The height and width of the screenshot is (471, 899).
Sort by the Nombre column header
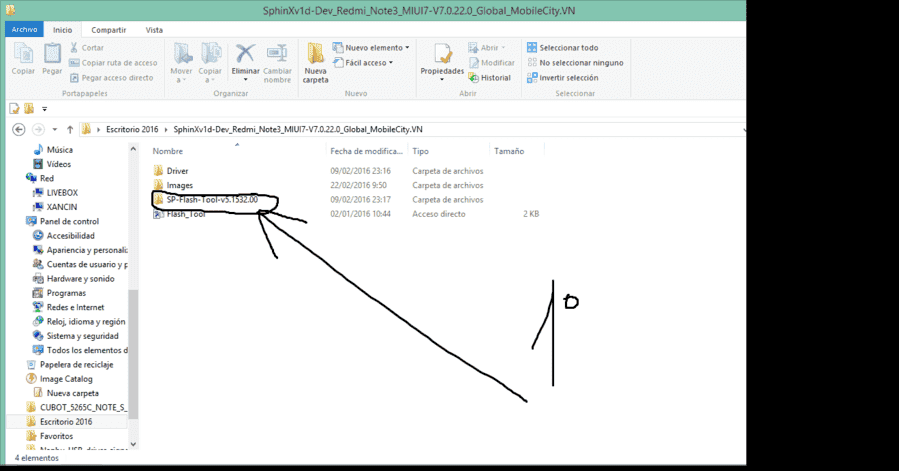(167, 151)
